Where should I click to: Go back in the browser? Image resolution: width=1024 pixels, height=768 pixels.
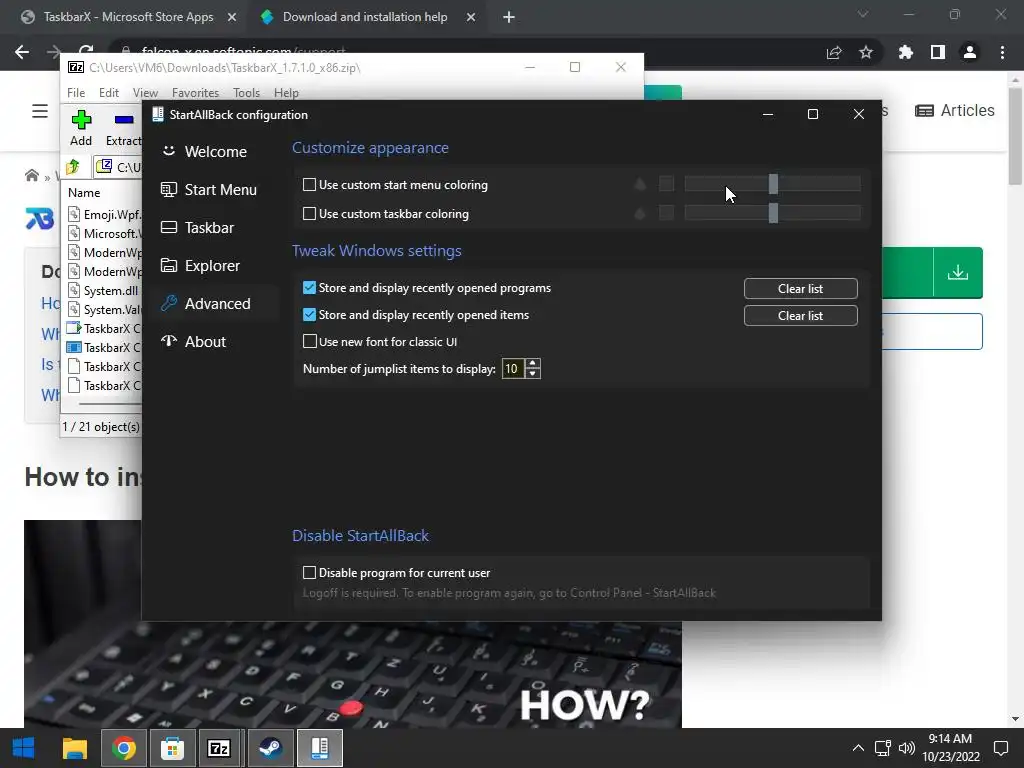click(22, 52)
